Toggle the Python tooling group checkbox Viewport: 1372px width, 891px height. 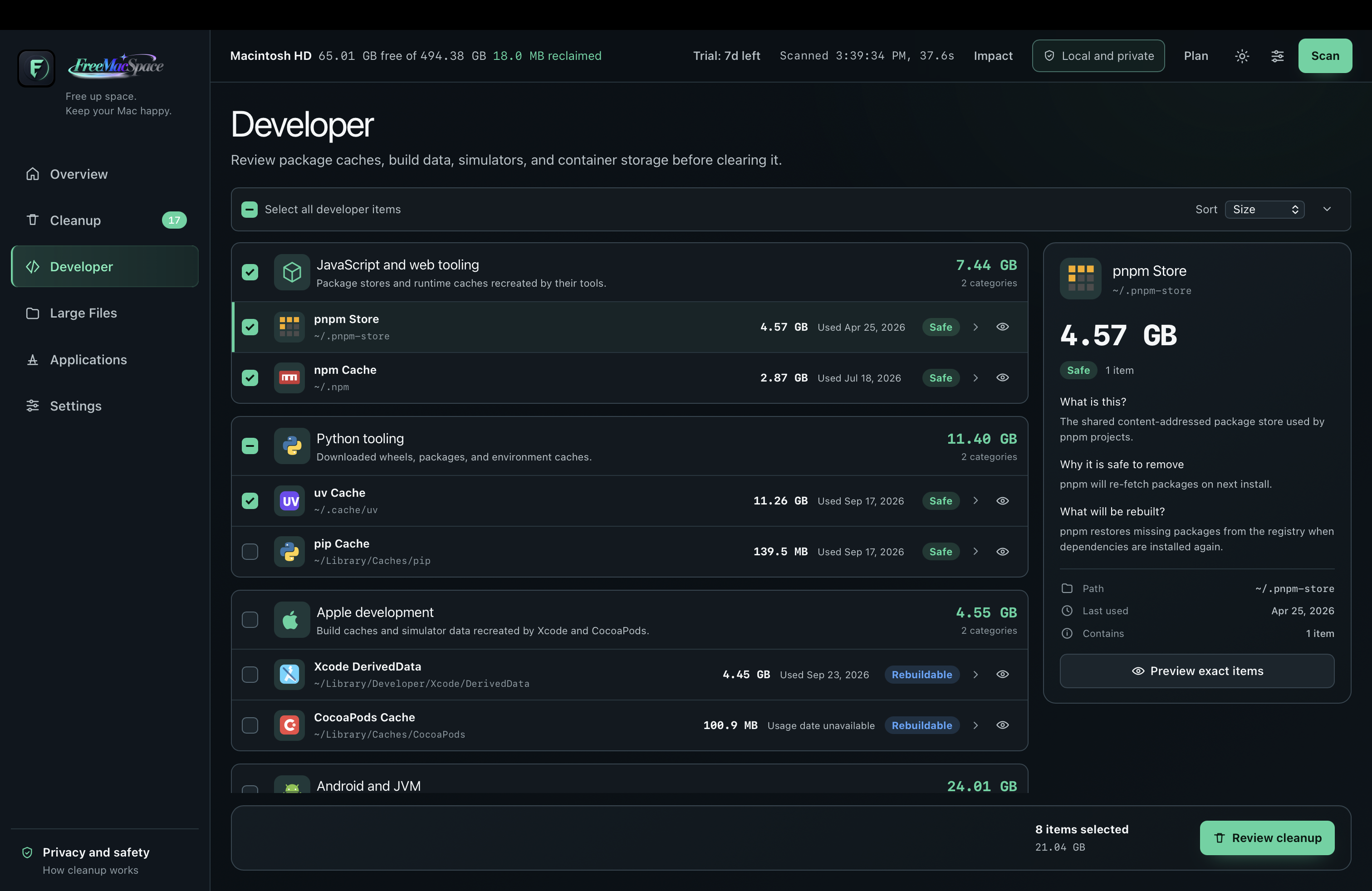[x=250, y=446]
